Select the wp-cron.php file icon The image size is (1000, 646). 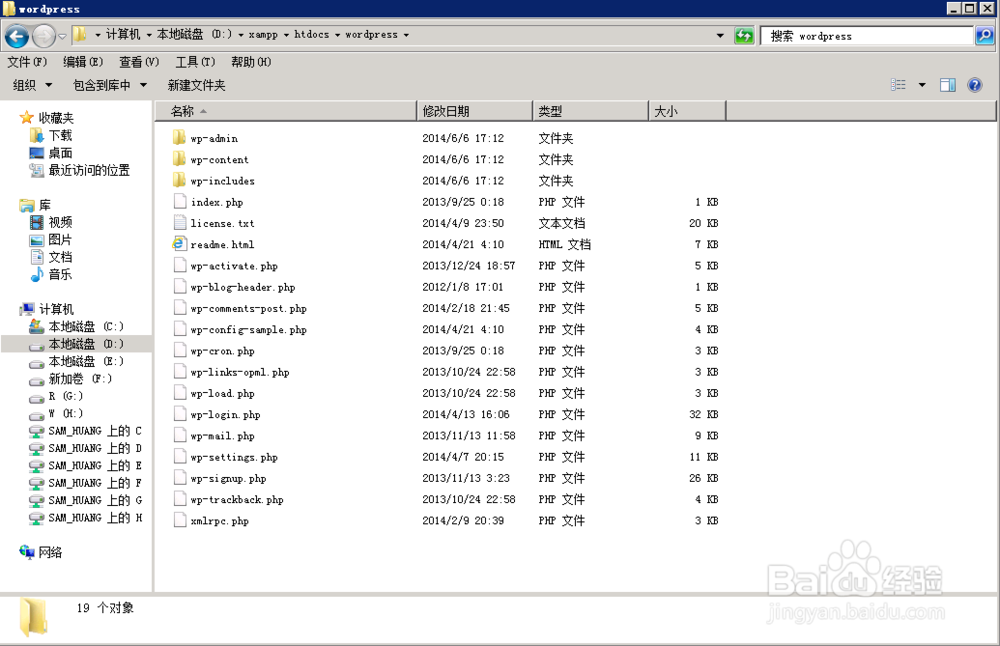[x=180, y=350]
